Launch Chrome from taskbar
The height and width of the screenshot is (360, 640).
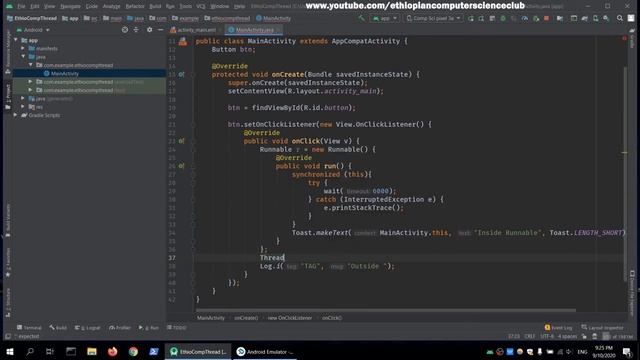[133, 351]
